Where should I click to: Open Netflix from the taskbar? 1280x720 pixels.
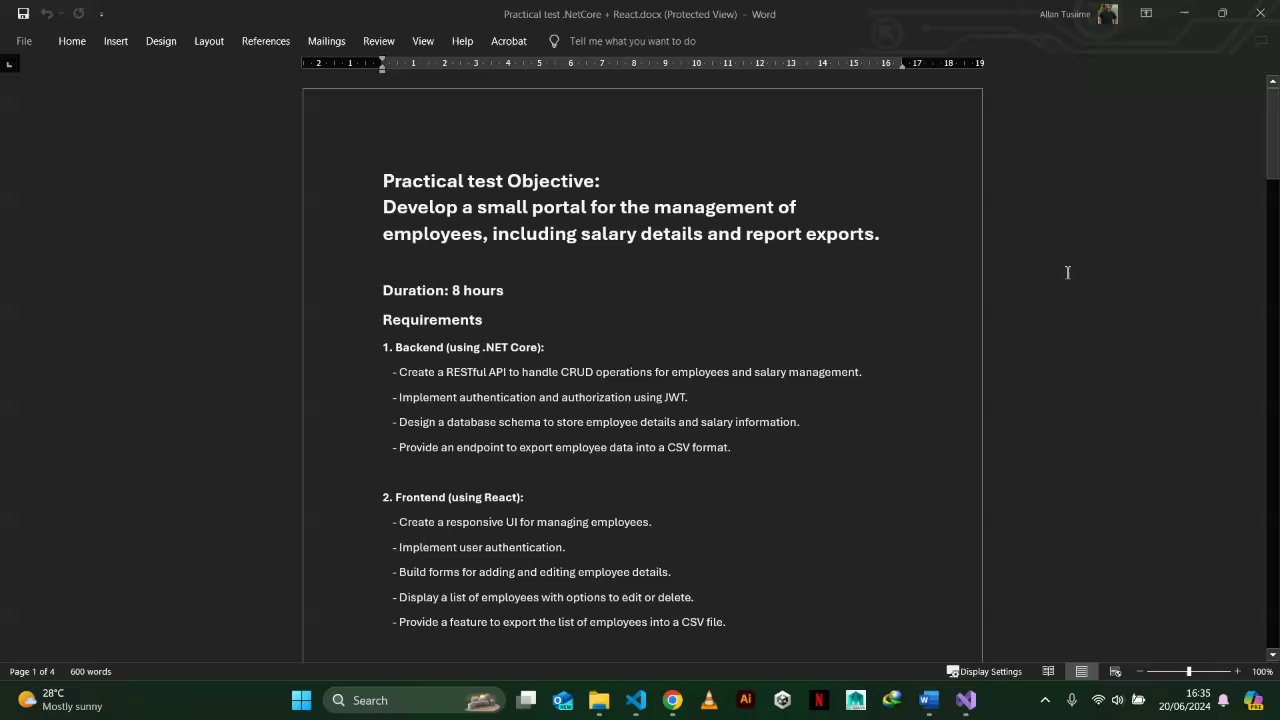[x=819, y=700]
